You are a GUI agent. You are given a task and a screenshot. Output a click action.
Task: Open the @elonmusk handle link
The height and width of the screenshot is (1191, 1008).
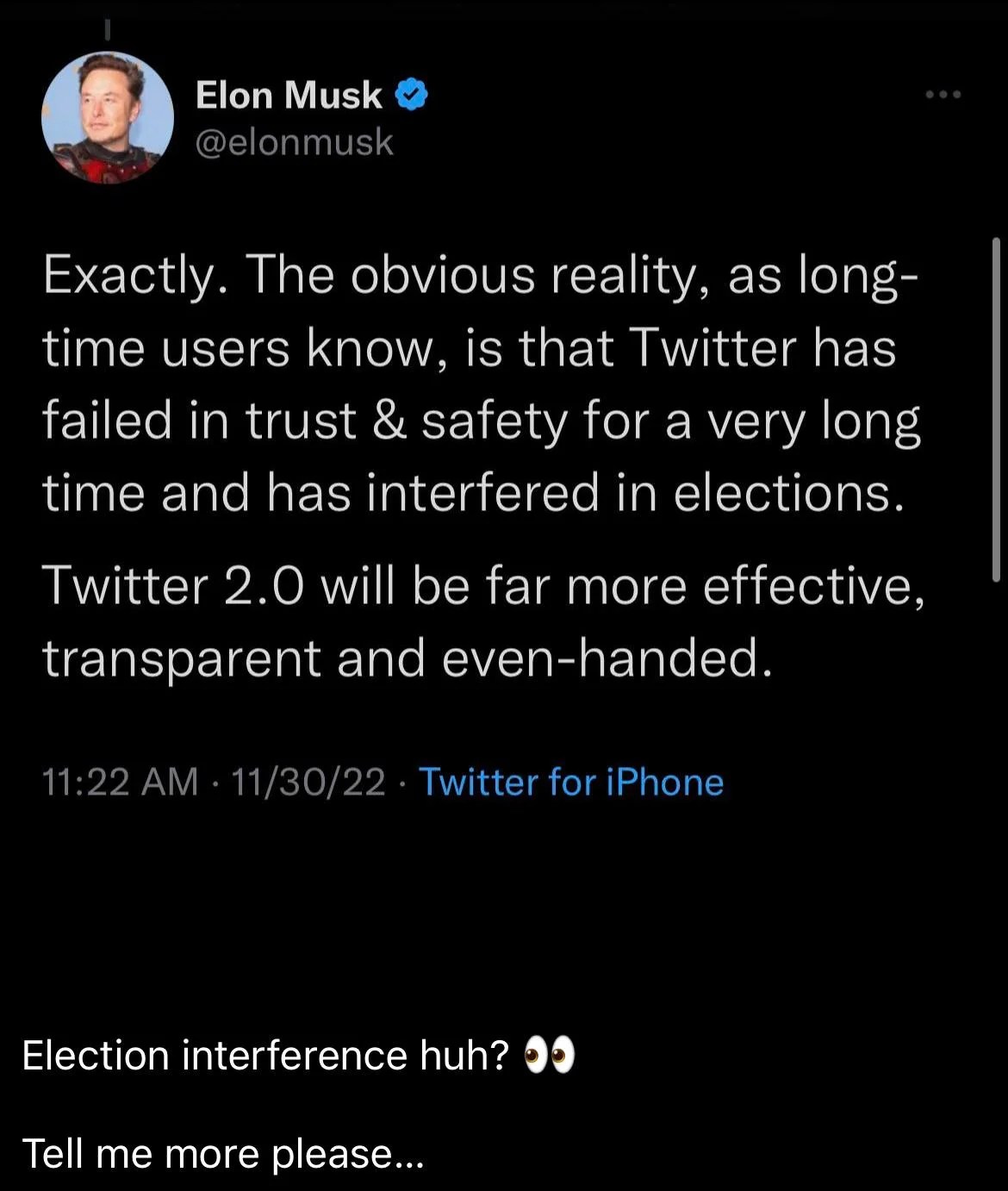(295, 142)
